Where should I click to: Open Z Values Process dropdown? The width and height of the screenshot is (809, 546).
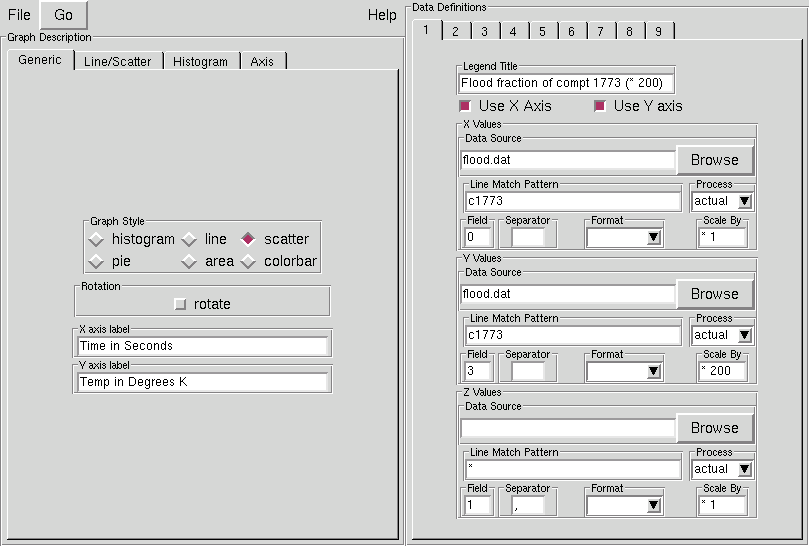pyautogui.click(x=722, y=469)
